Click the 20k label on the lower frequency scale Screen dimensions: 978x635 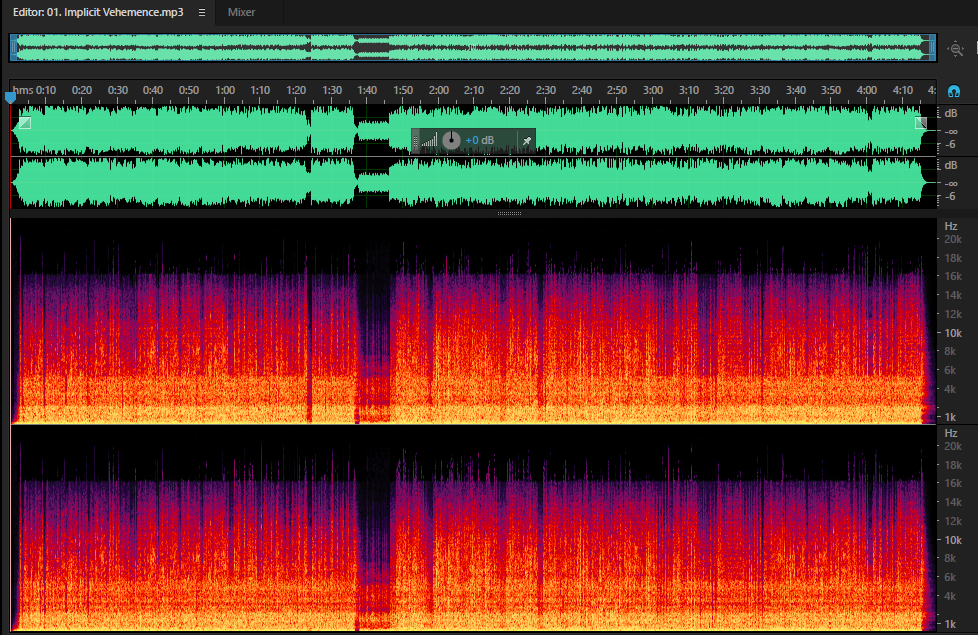click(x=952, y=447)
